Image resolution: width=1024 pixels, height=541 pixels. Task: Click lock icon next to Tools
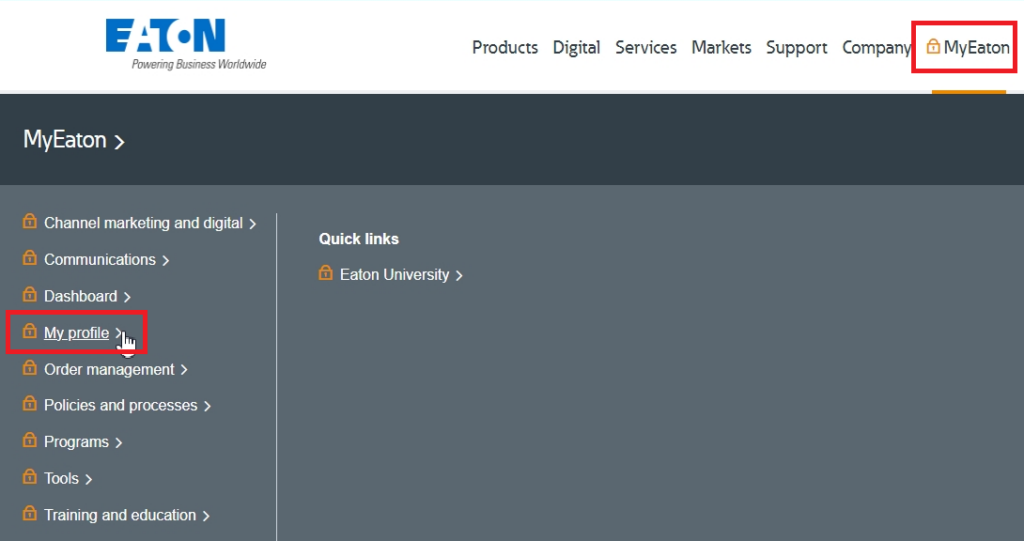pyautogui.click(x=30, y=478)
